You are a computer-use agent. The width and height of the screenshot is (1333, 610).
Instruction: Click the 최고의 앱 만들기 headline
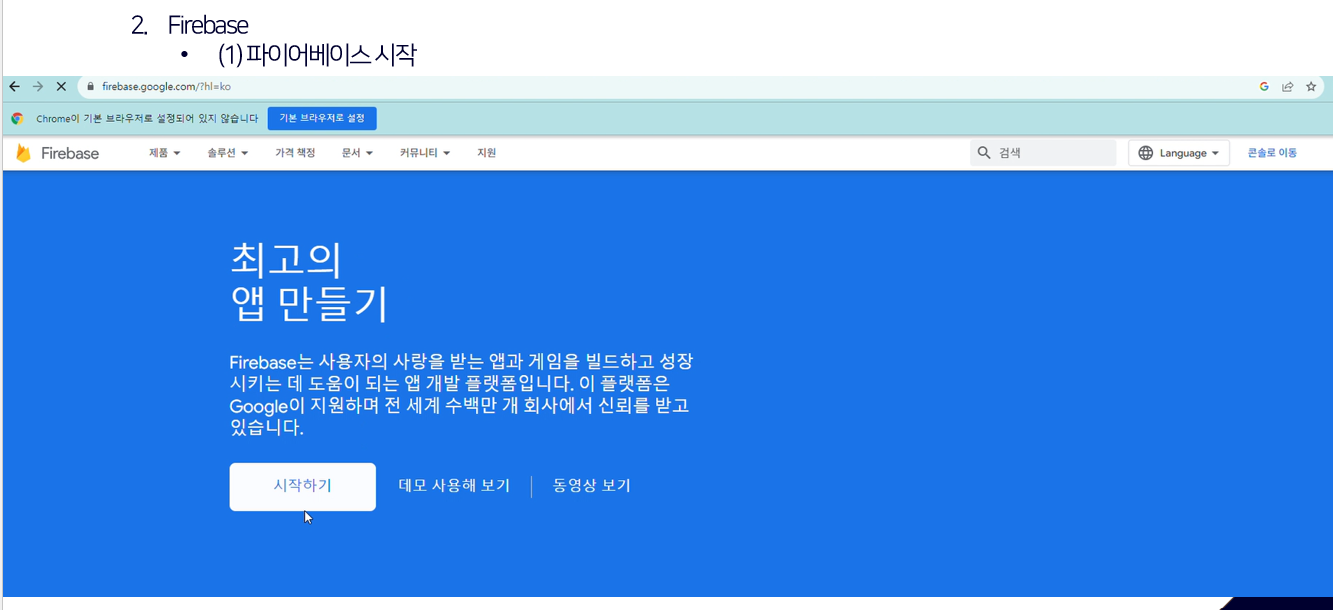pyautogui.click(x=309, y=282)
